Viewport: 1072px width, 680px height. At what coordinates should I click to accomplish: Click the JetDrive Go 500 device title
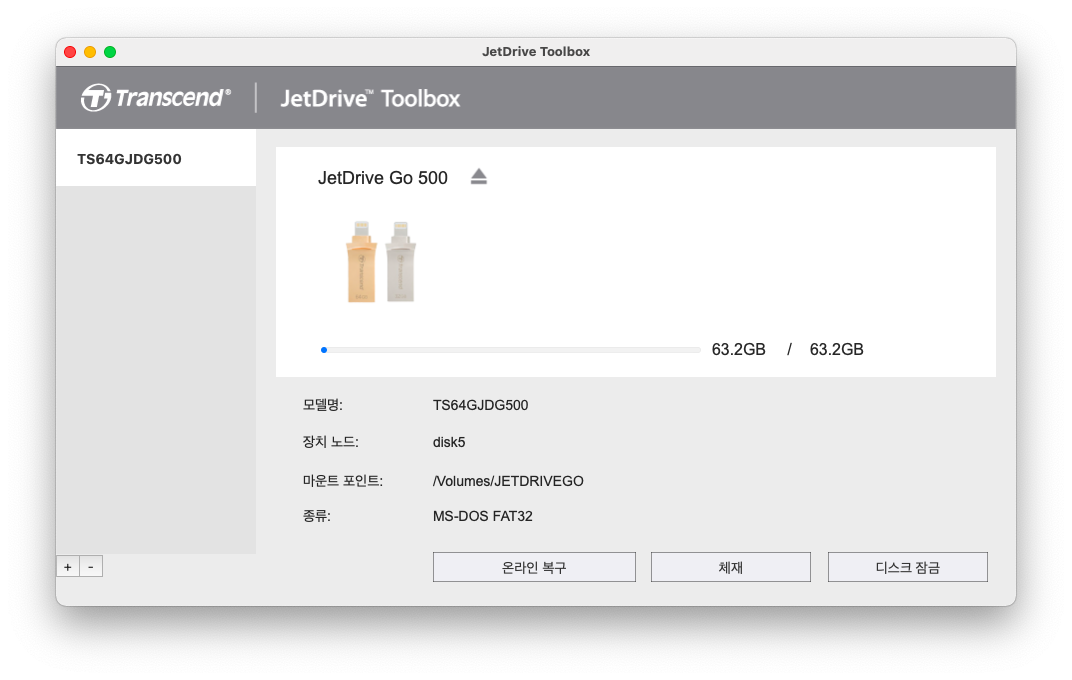pyautogui.click(x=382, y=178)
